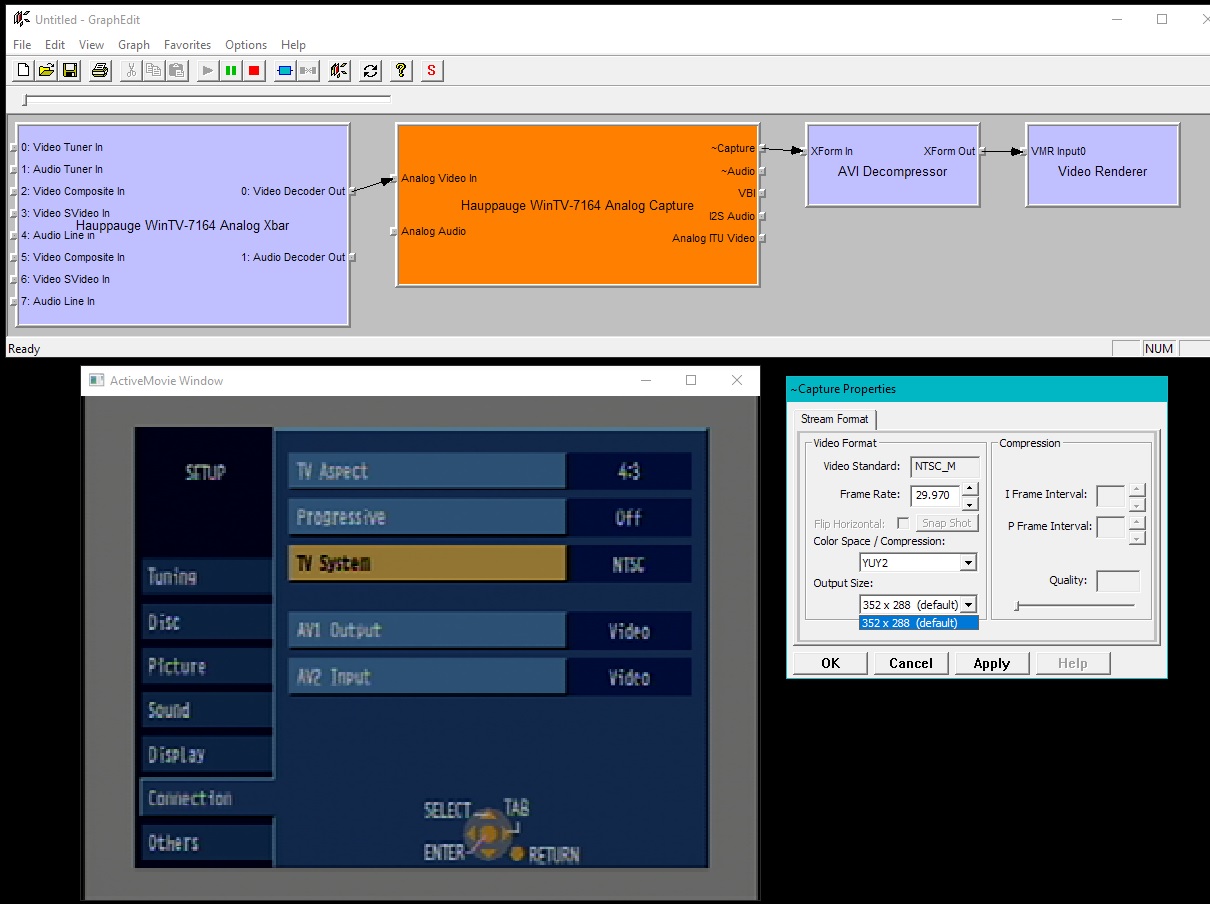Click the 'Analog ITU Video' output pin
Viewport: 1210px width, 904px height.
click(713, 238)
